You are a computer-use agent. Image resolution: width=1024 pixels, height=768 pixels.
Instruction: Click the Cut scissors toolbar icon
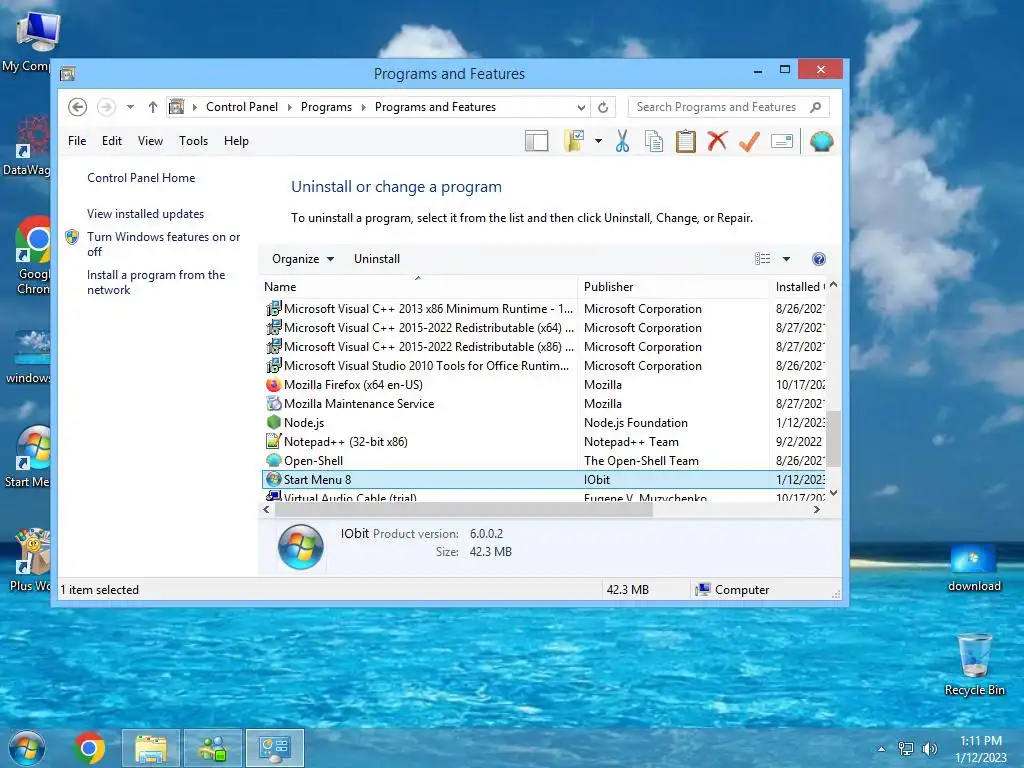tap(622, 141)
